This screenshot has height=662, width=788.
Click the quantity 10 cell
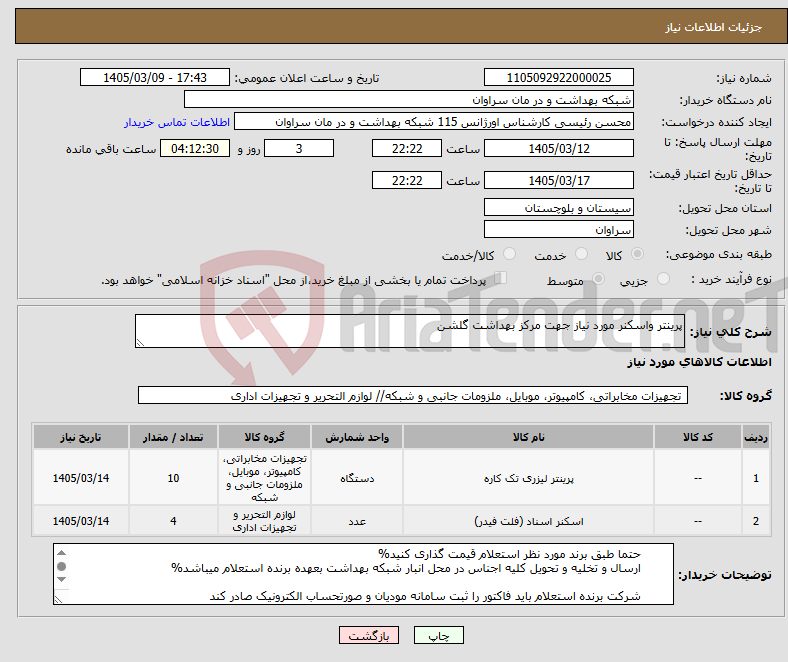[173, 478]
